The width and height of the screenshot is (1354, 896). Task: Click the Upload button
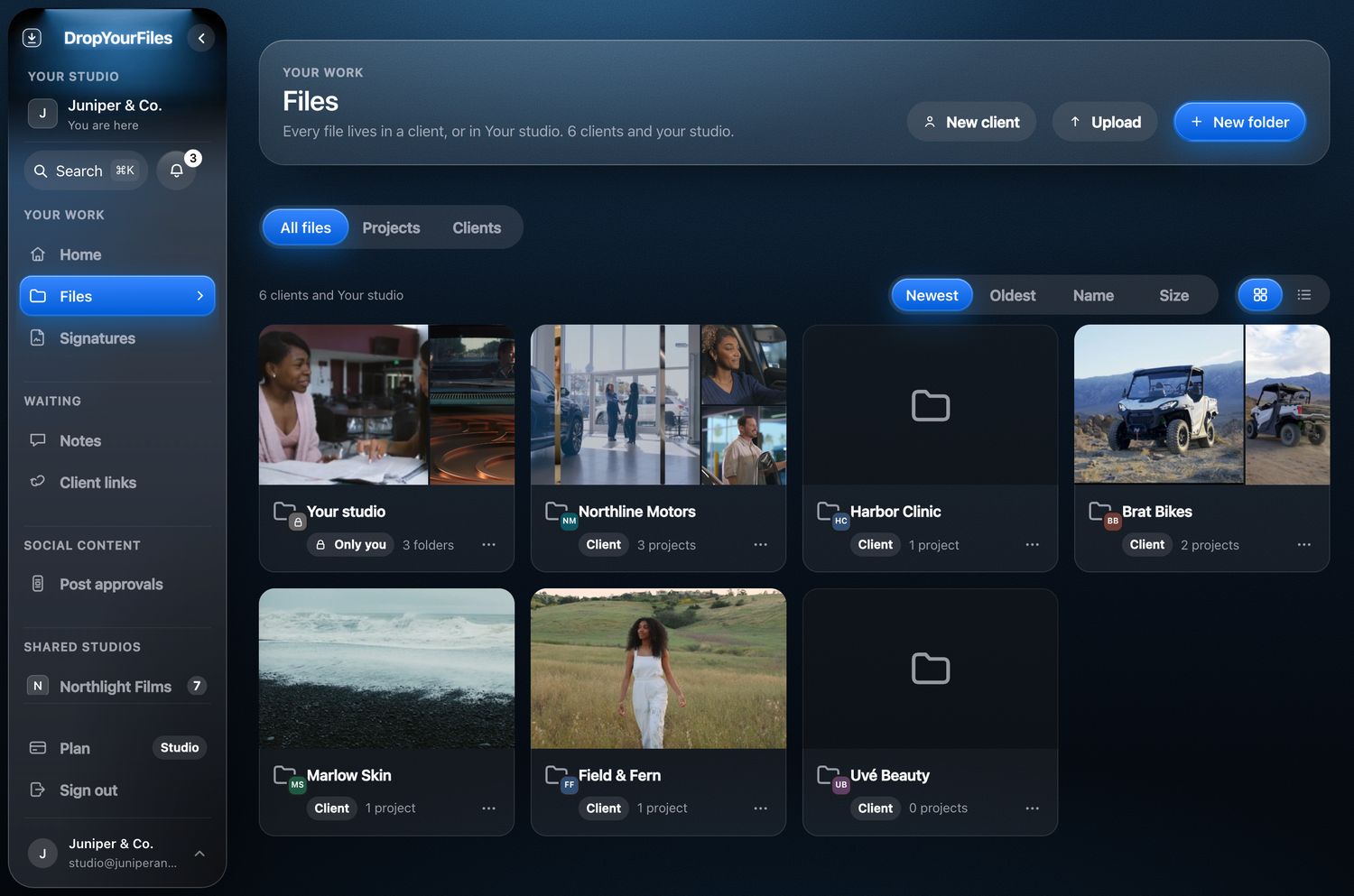[1105, 122]
